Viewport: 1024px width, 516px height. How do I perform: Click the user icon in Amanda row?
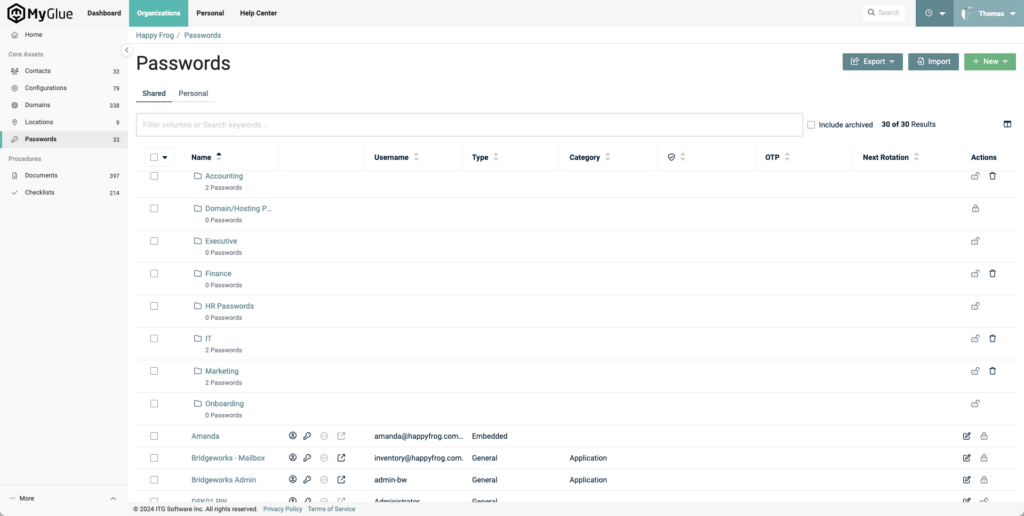(293, 436)
